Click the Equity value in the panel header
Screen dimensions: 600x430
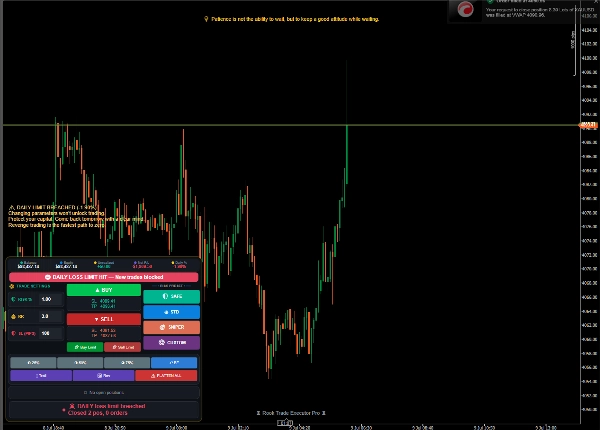(x=66, y=266)
